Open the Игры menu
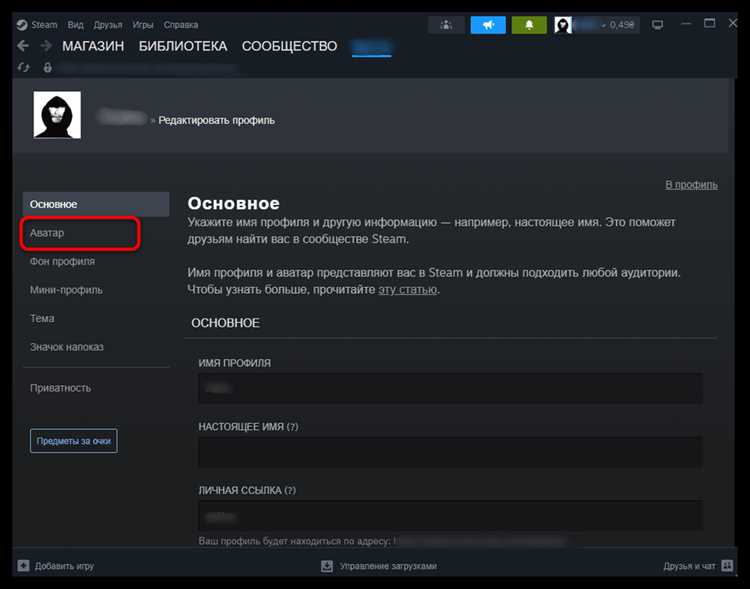Screen dimensions: 750x589 [x=143, y=25]
